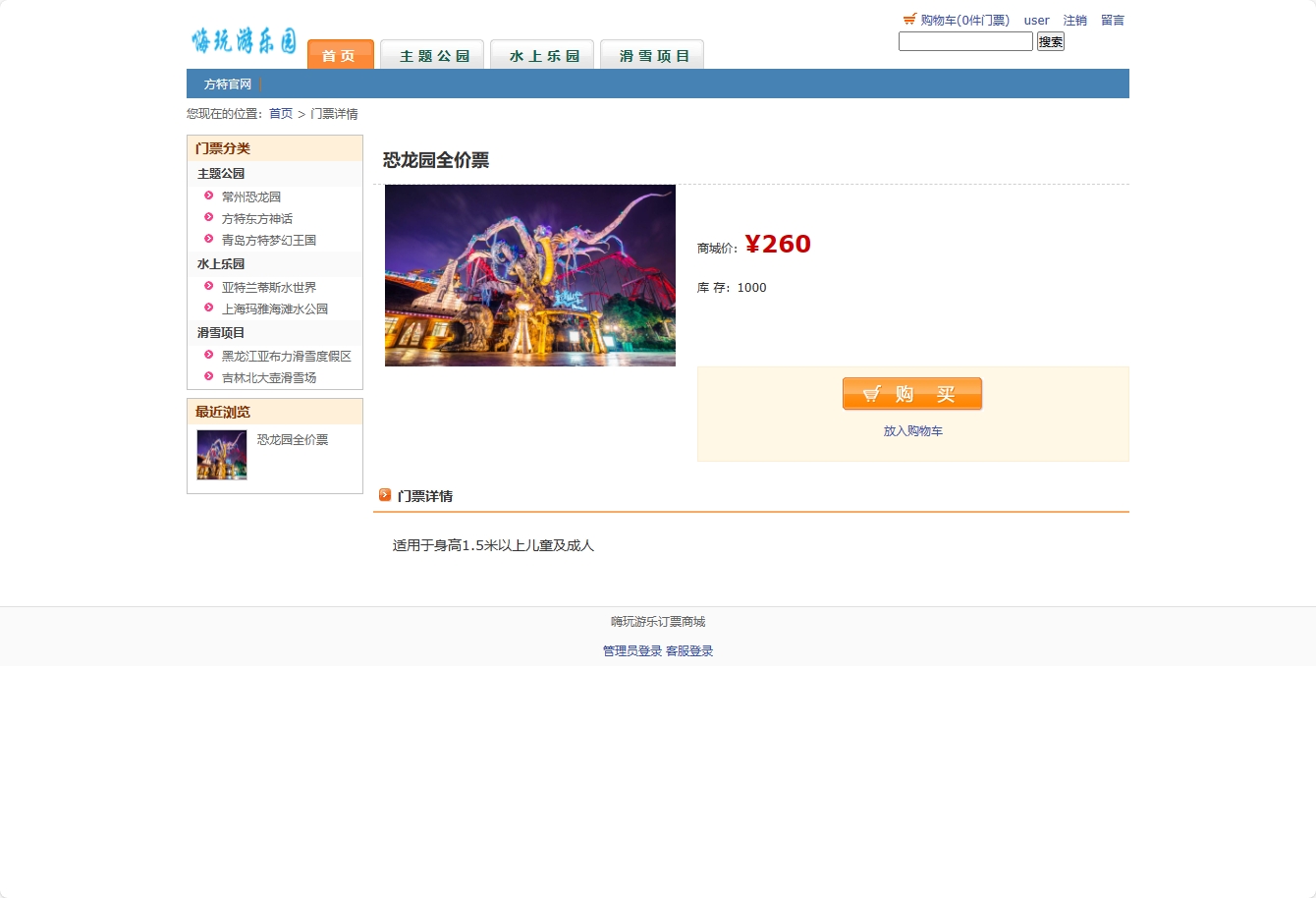Click inside the search input box

click(x=965, y=41)
